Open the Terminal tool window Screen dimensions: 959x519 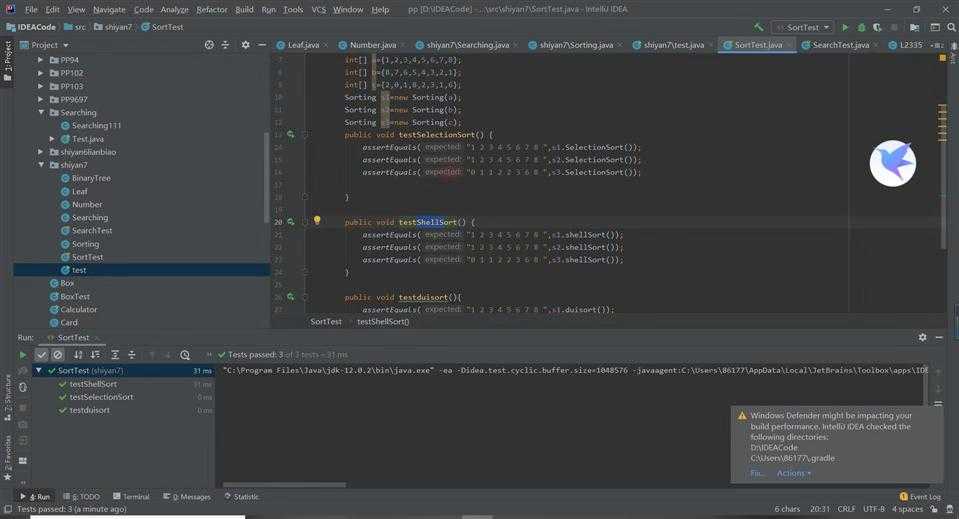[x=131, y=496]
